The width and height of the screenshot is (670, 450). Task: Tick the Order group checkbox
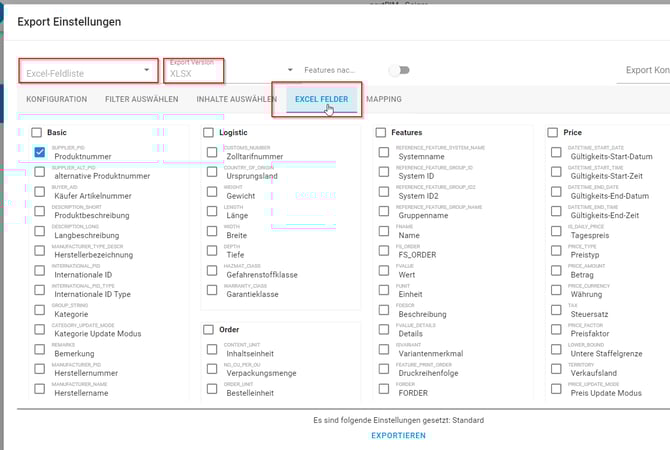click(x=209, y=329)
